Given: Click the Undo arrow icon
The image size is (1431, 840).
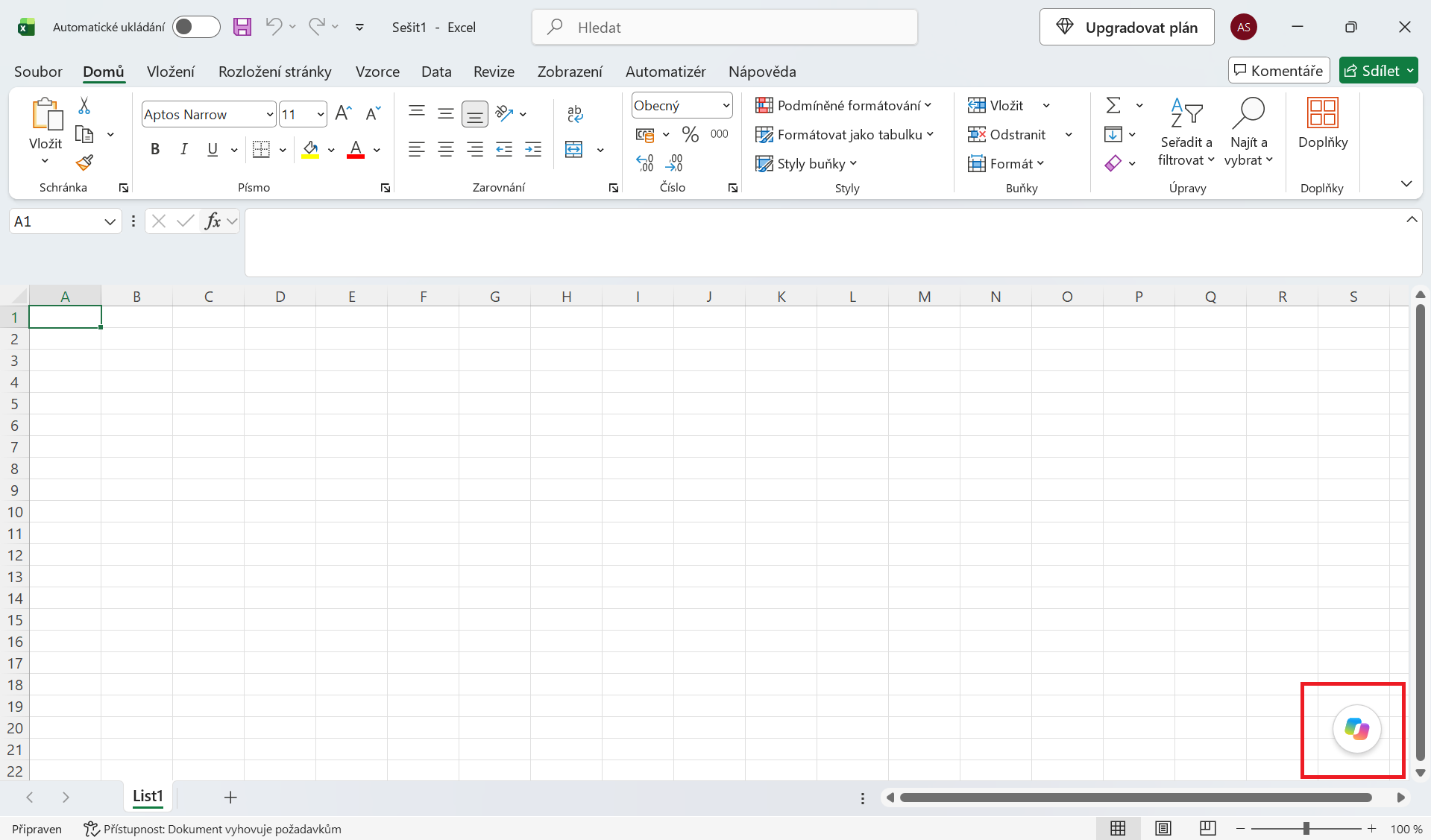Looking at the screenshot, I should tap(274, 27).
